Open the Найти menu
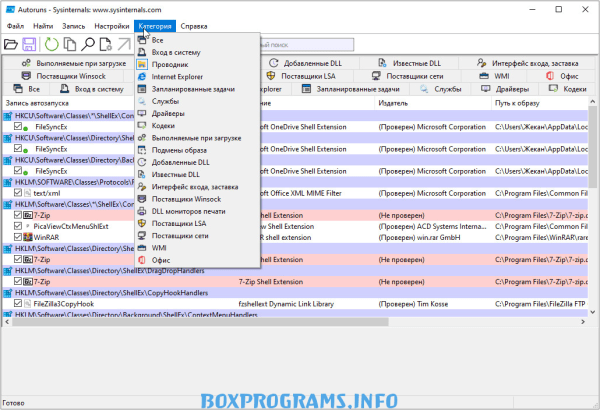Image resolution: width=600 pixels, height=410 pixels. (x=43, y=26)
